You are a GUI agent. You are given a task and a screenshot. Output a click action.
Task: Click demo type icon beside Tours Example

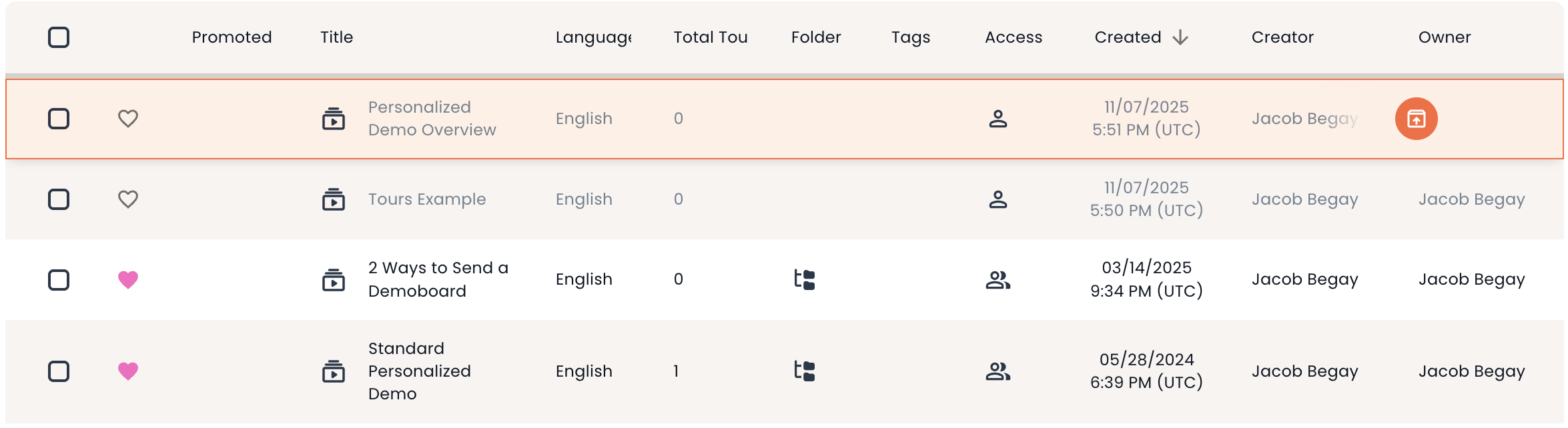(x=334, y=199)
